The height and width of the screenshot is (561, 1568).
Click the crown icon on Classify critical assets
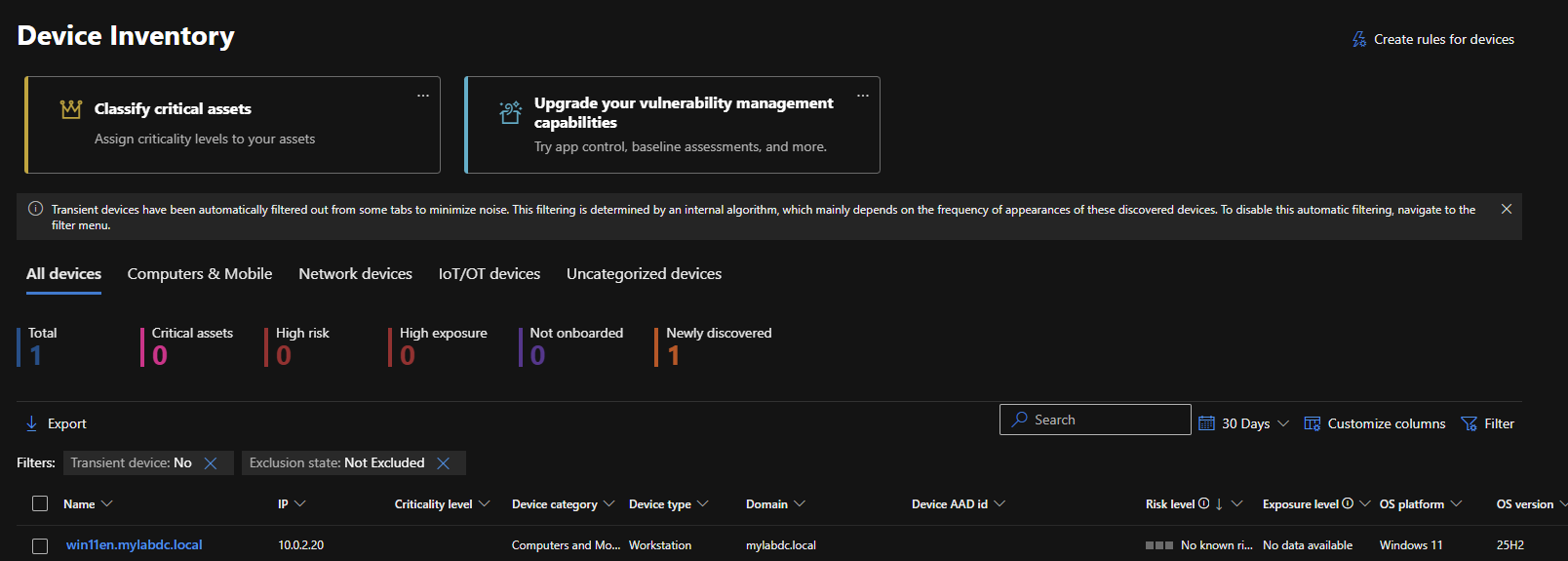pyautogui.click(x=71, y=109)
